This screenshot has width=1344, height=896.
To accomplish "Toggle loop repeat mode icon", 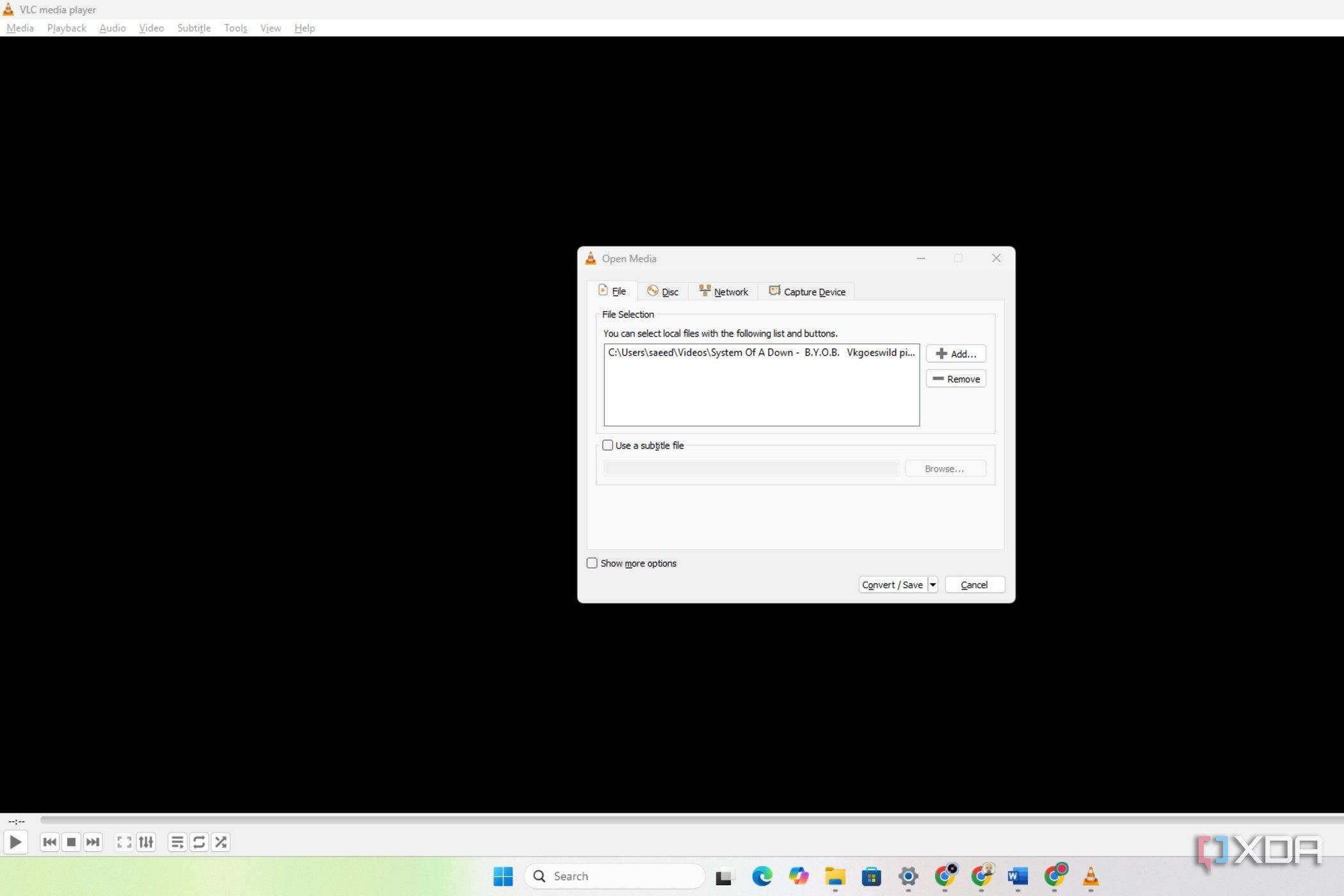I will [199, 842].
